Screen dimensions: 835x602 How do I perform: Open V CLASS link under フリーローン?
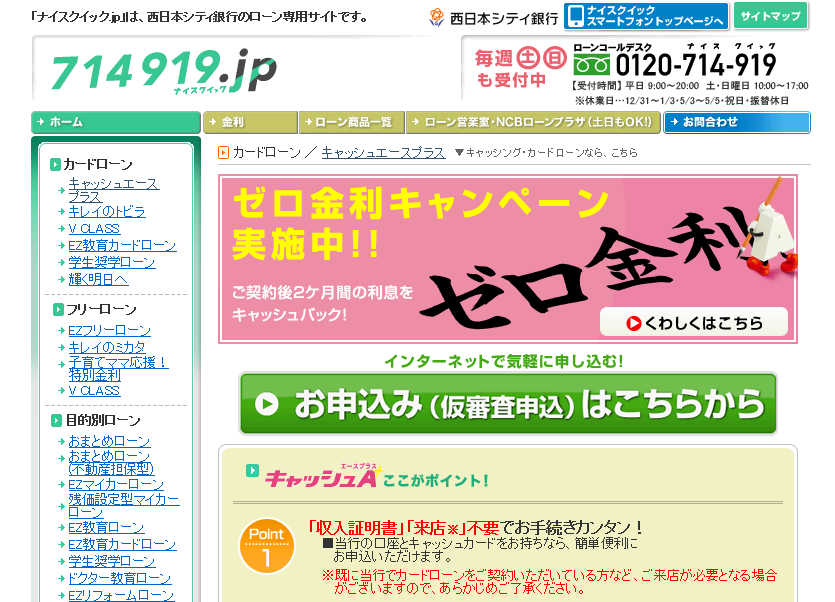click(94, 391)
